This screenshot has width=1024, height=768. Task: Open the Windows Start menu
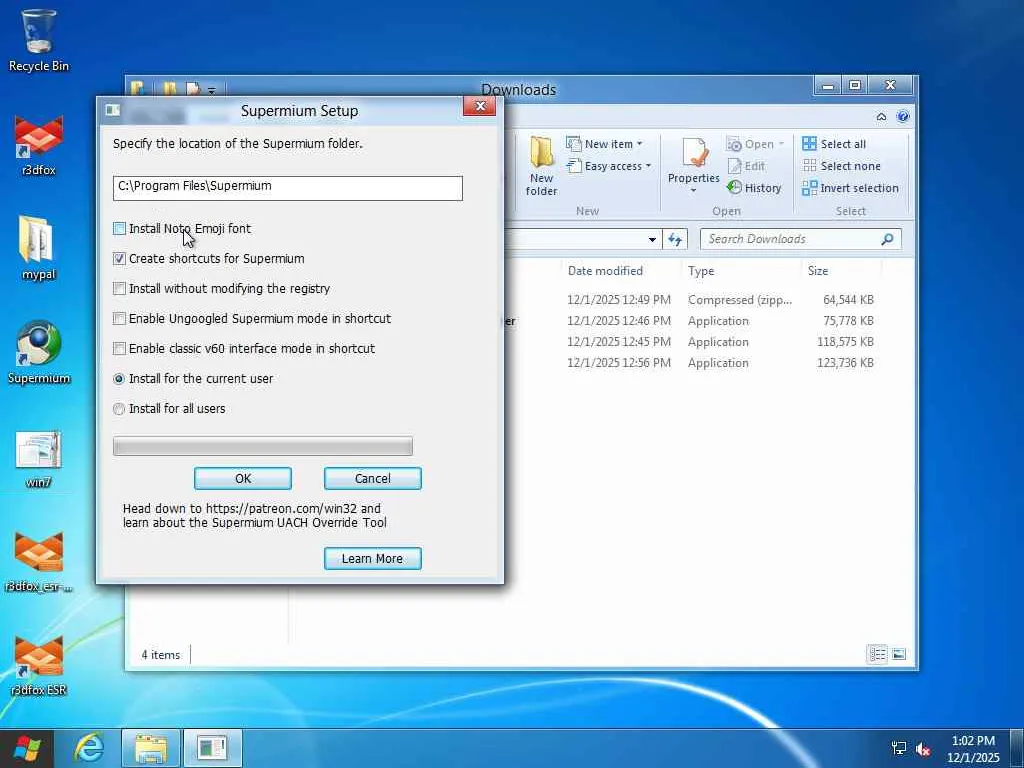[x=27, y=748]
